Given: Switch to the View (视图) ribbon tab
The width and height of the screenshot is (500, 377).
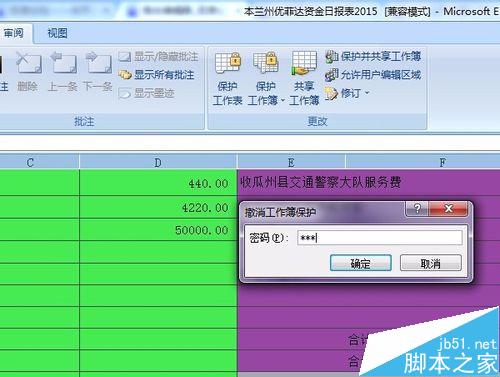Looking at the screenshot, I should (57, 33).
